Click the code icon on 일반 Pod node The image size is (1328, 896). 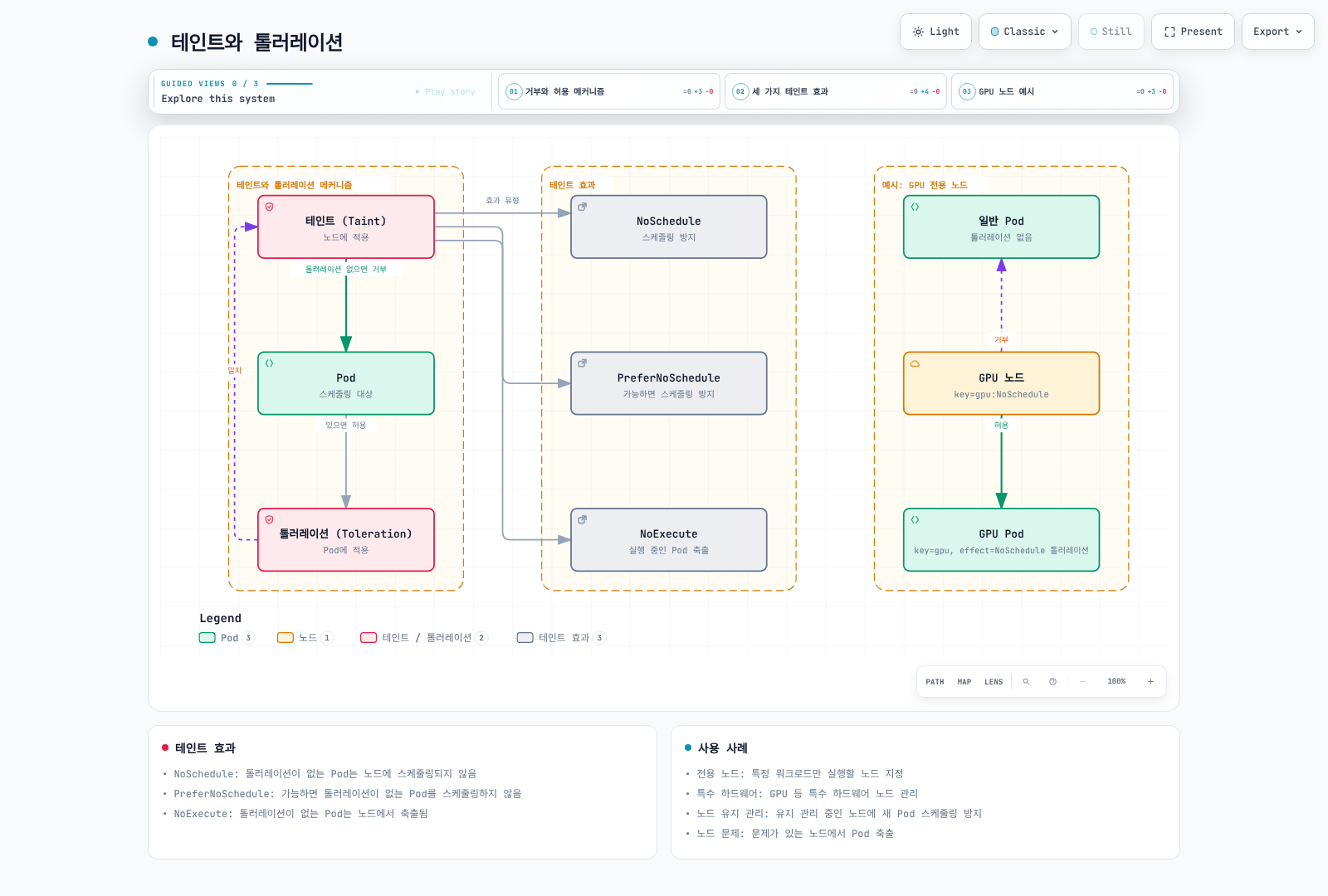(915, 207)
